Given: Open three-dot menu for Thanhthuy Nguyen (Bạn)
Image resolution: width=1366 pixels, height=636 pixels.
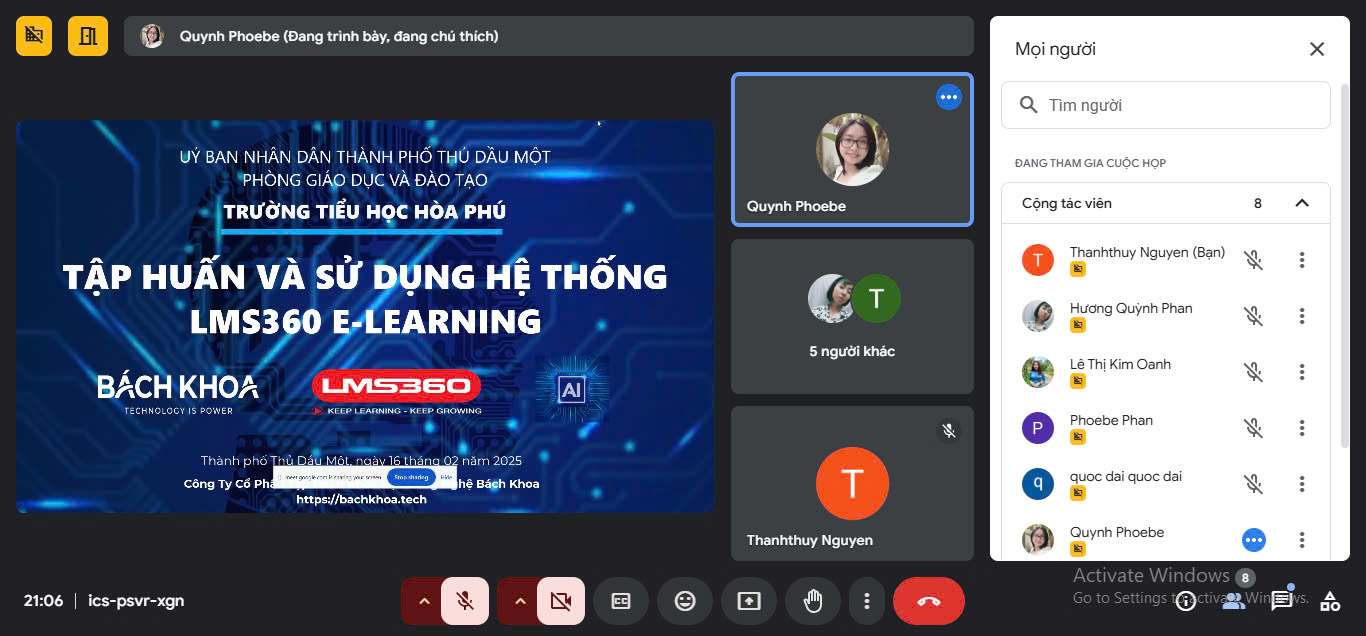Looking at the screenshot, I should click(x=1302, y=260).
